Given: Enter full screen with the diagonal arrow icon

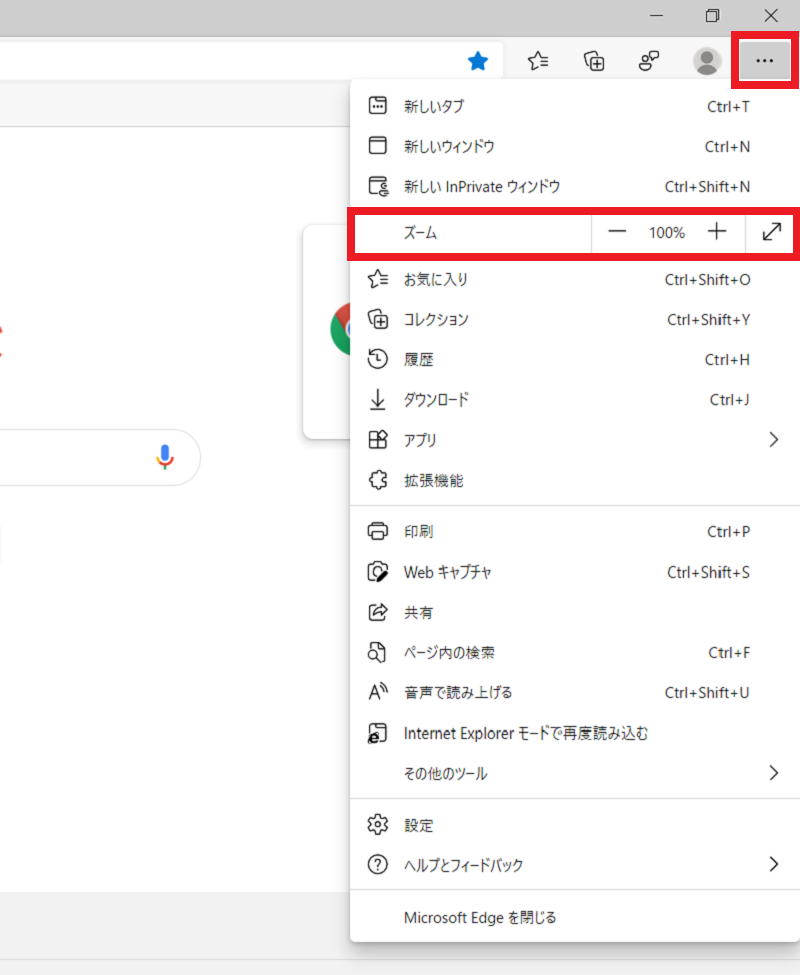Looking at the screenshot, I should pos(771,232).
